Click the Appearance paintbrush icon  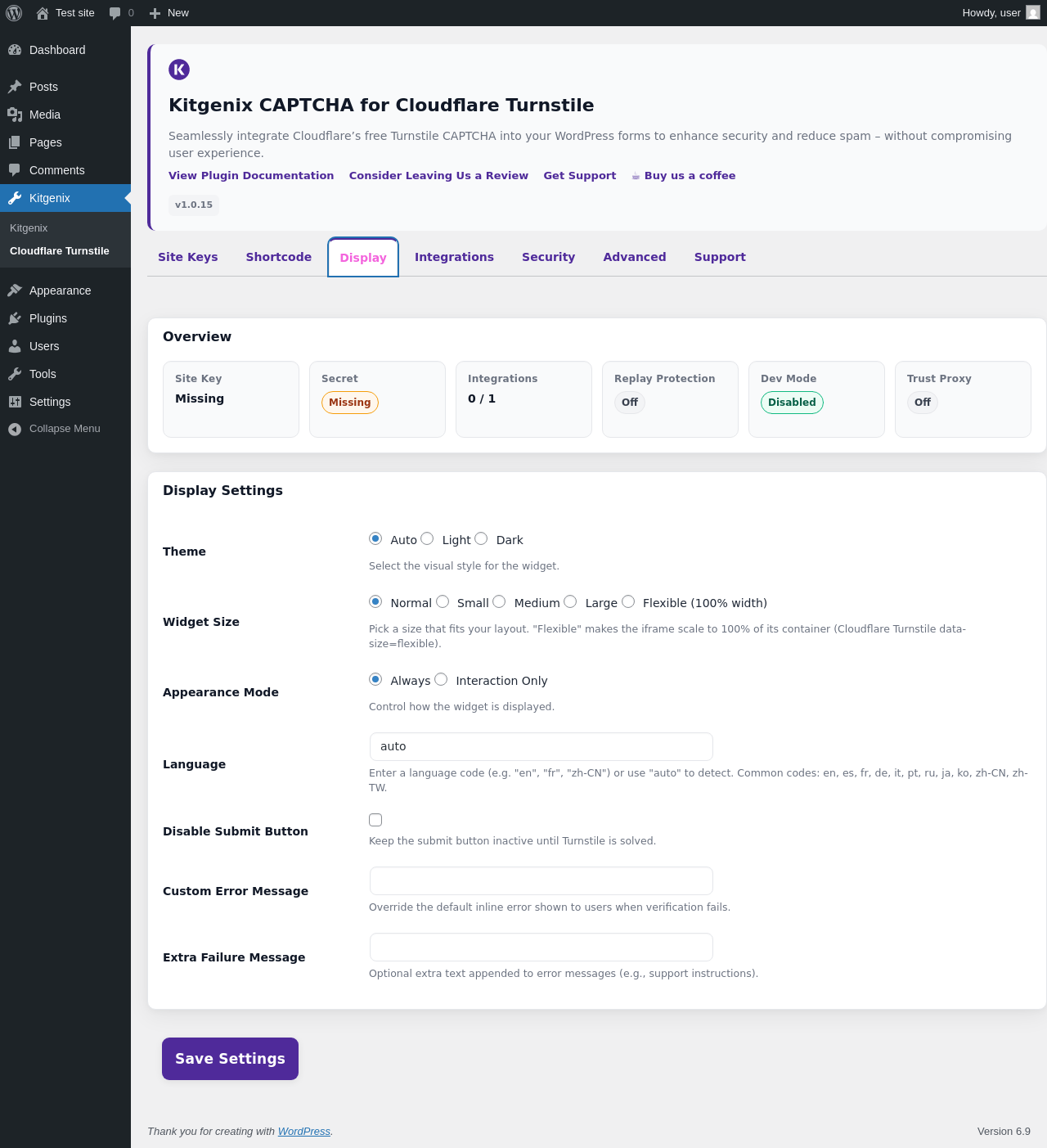tap(15, 290)
